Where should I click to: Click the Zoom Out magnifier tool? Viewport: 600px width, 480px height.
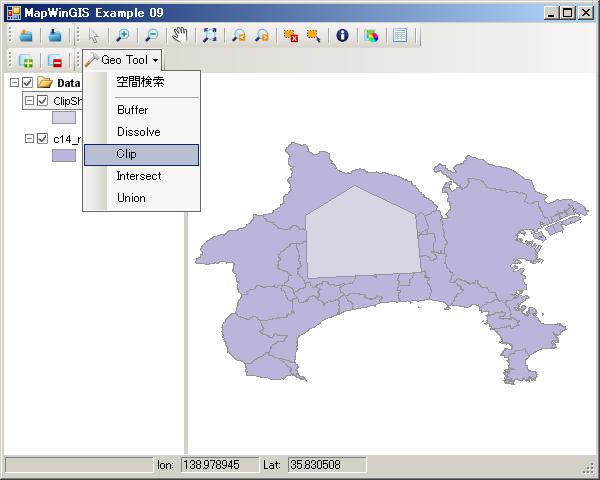click(x=151, y=35)
